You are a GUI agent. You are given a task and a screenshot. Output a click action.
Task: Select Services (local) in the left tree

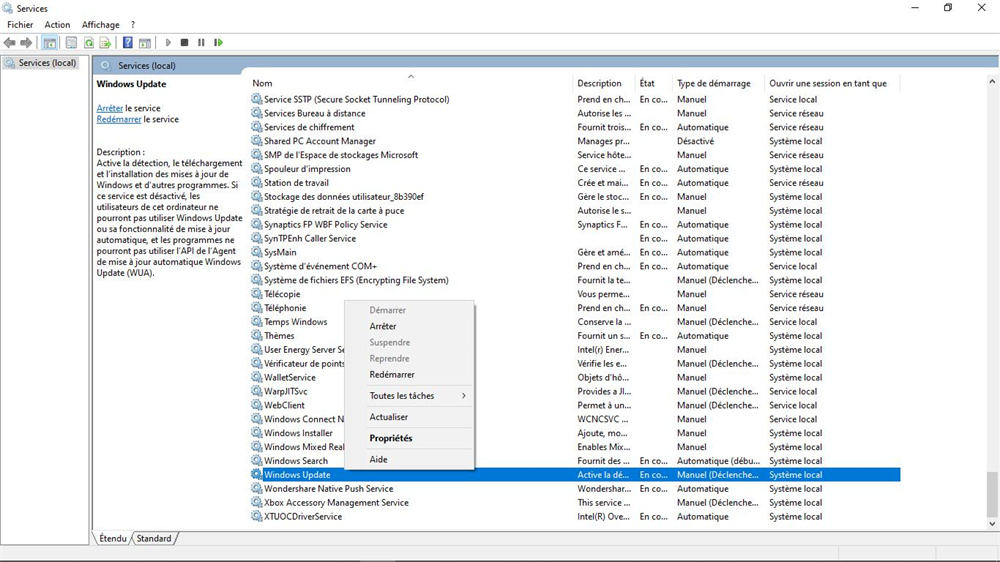47,63
